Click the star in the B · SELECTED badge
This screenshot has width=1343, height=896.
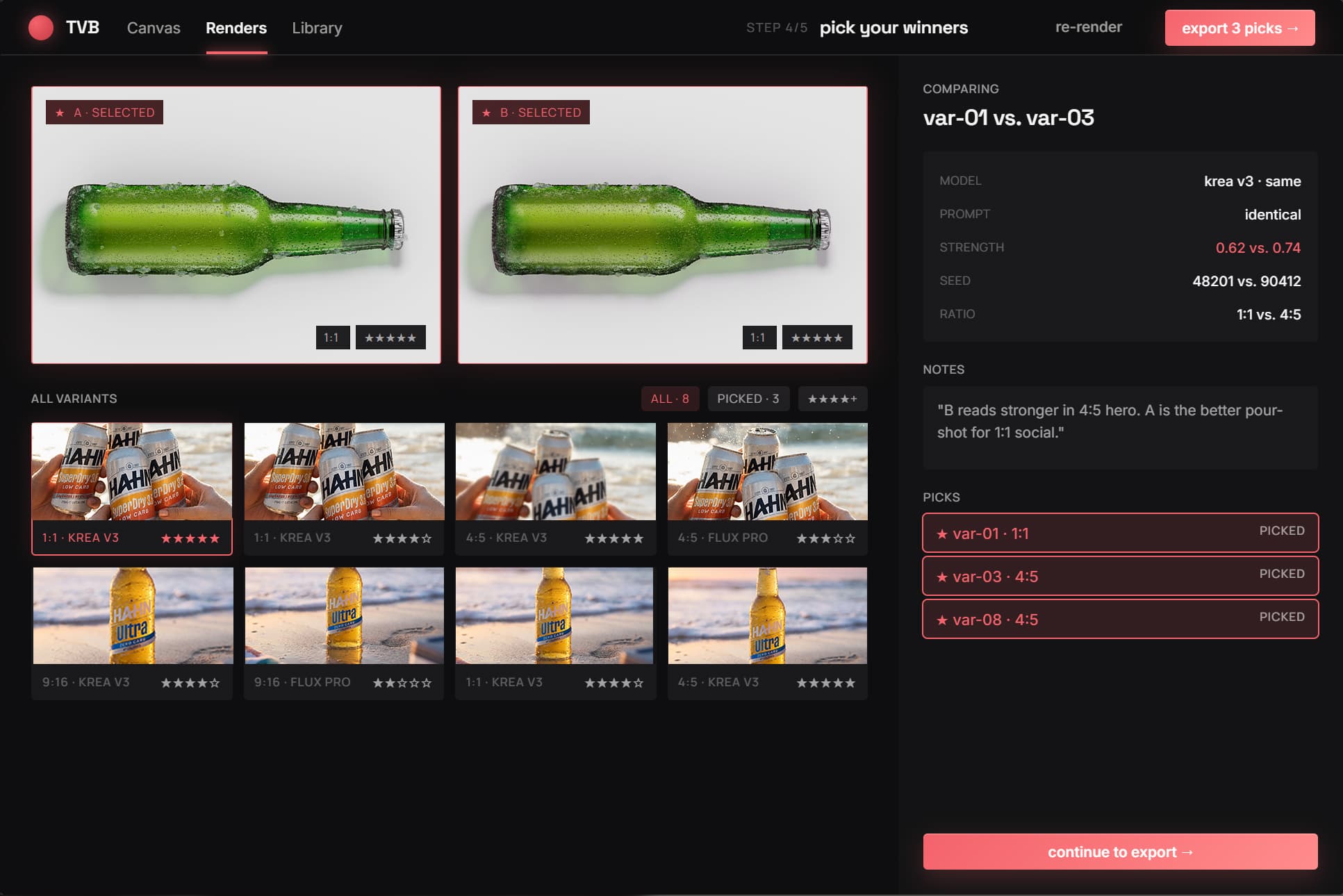coord(486,113)
